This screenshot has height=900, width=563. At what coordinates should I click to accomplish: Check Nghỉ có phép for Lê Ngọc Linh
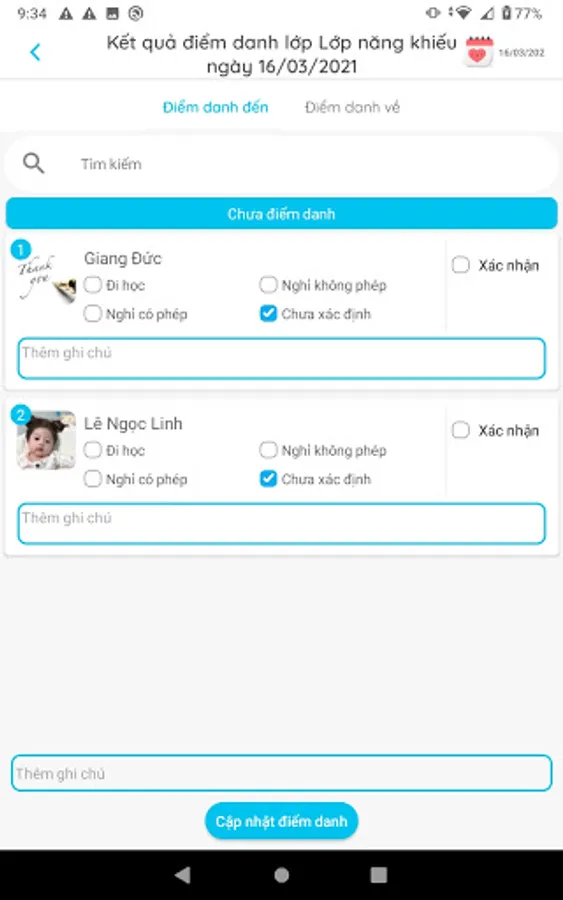pyautogui.click(x=92, y=479)
